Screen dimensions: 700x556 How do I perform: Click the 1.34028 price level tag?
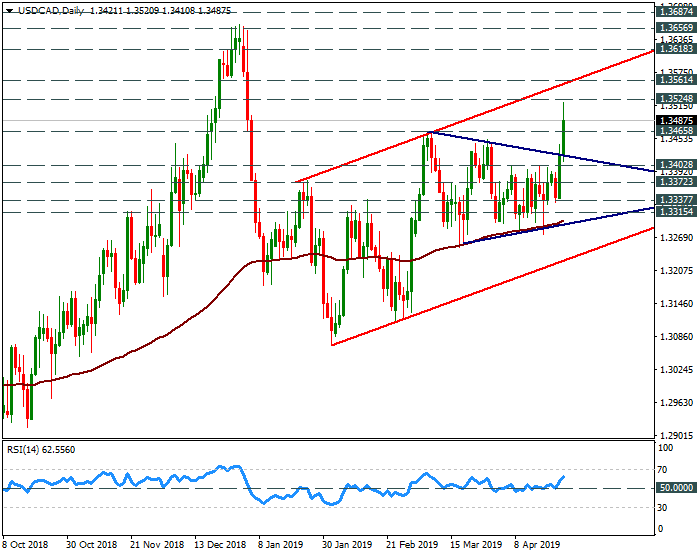click(676, 165)
